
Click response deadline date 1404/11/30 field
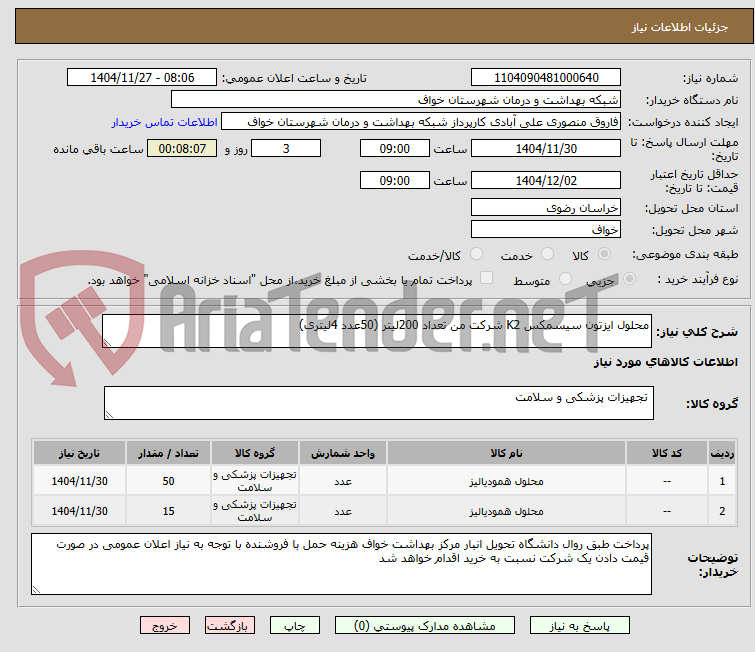tap(546, 148)
